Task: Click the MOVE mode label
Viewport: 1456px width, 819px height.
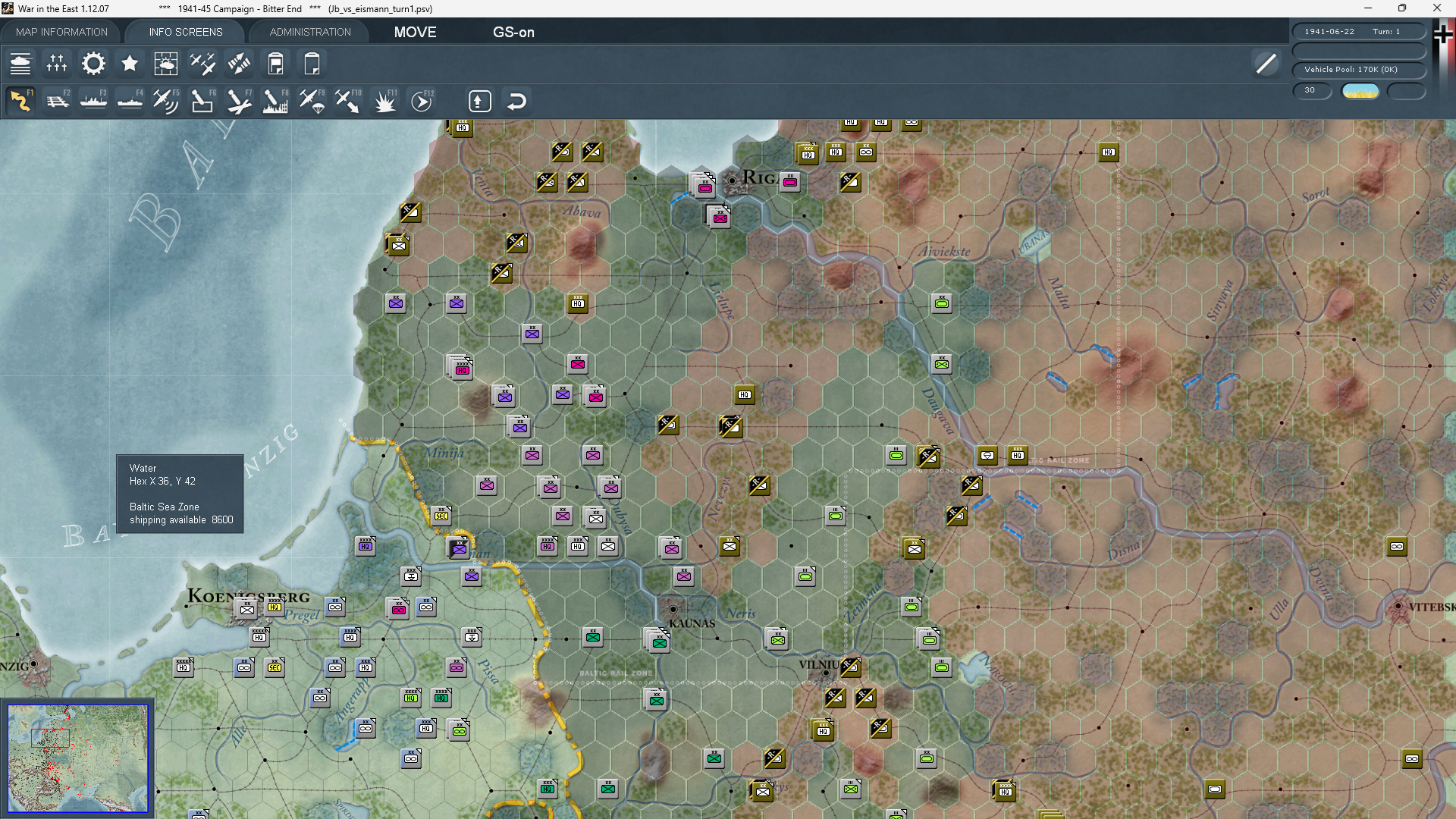Action: (415, 32)
